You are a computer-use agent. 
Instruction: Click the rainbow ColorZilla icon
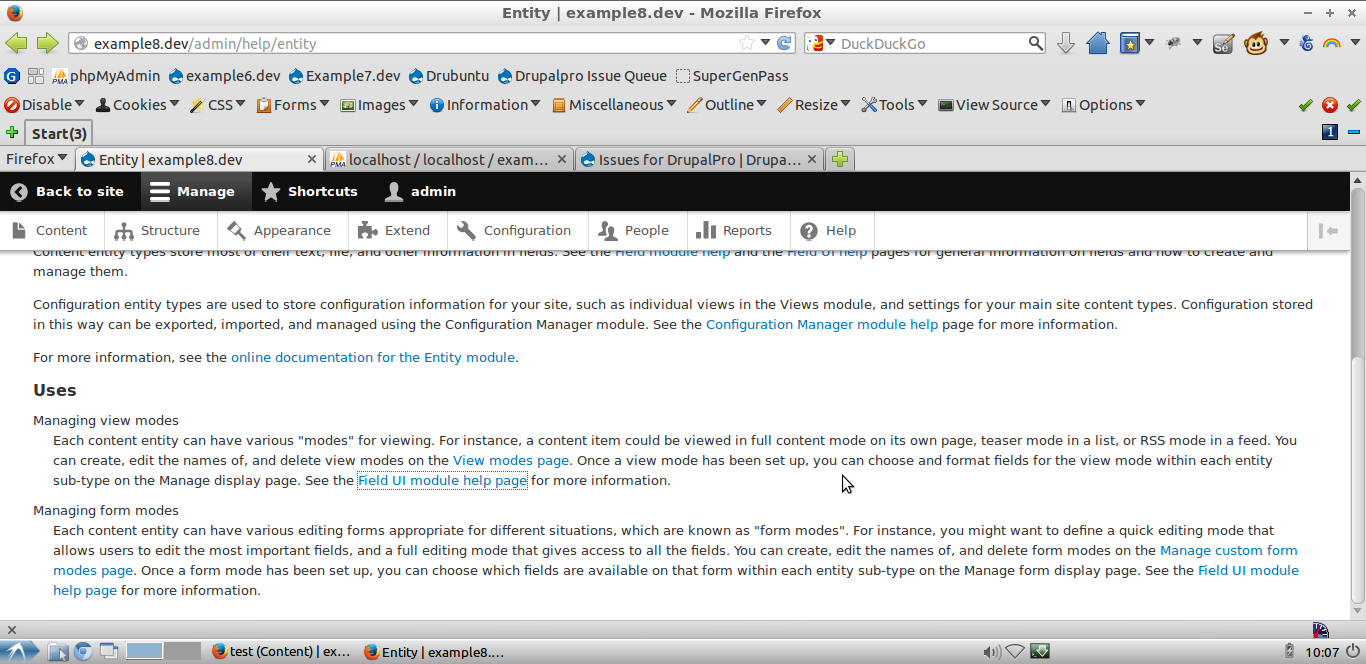point(1332,43)
